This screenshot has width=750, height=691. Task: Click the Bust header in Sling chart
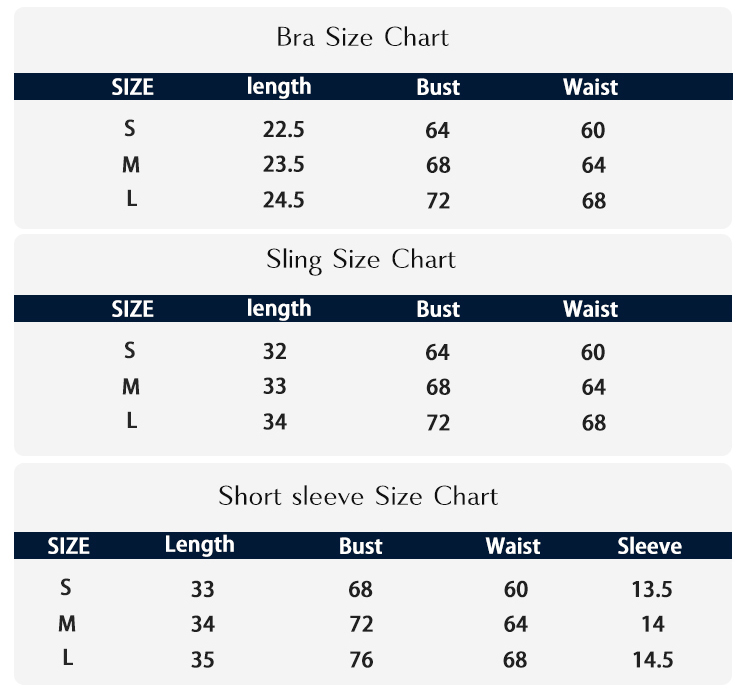438,309
